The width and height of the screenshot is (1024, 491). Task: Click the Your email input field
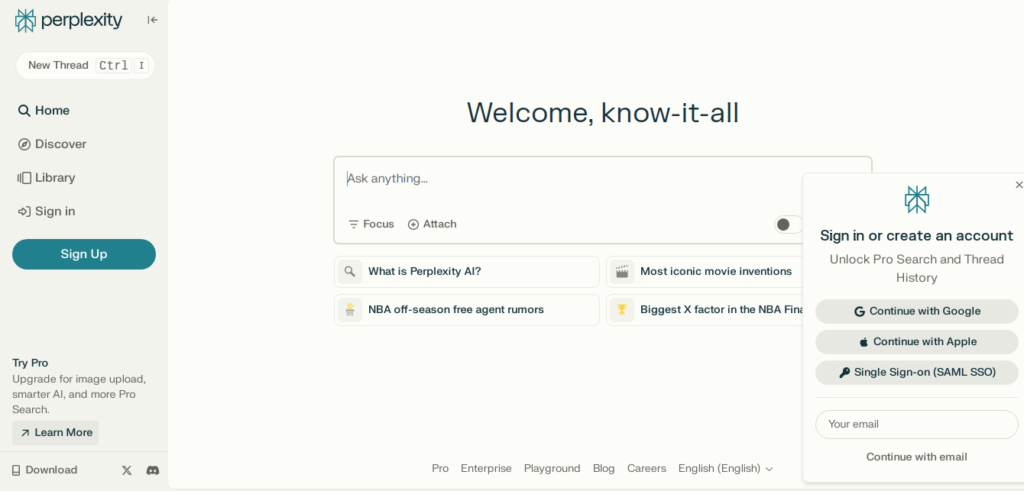pyautogui.click(x=916, y=424)
